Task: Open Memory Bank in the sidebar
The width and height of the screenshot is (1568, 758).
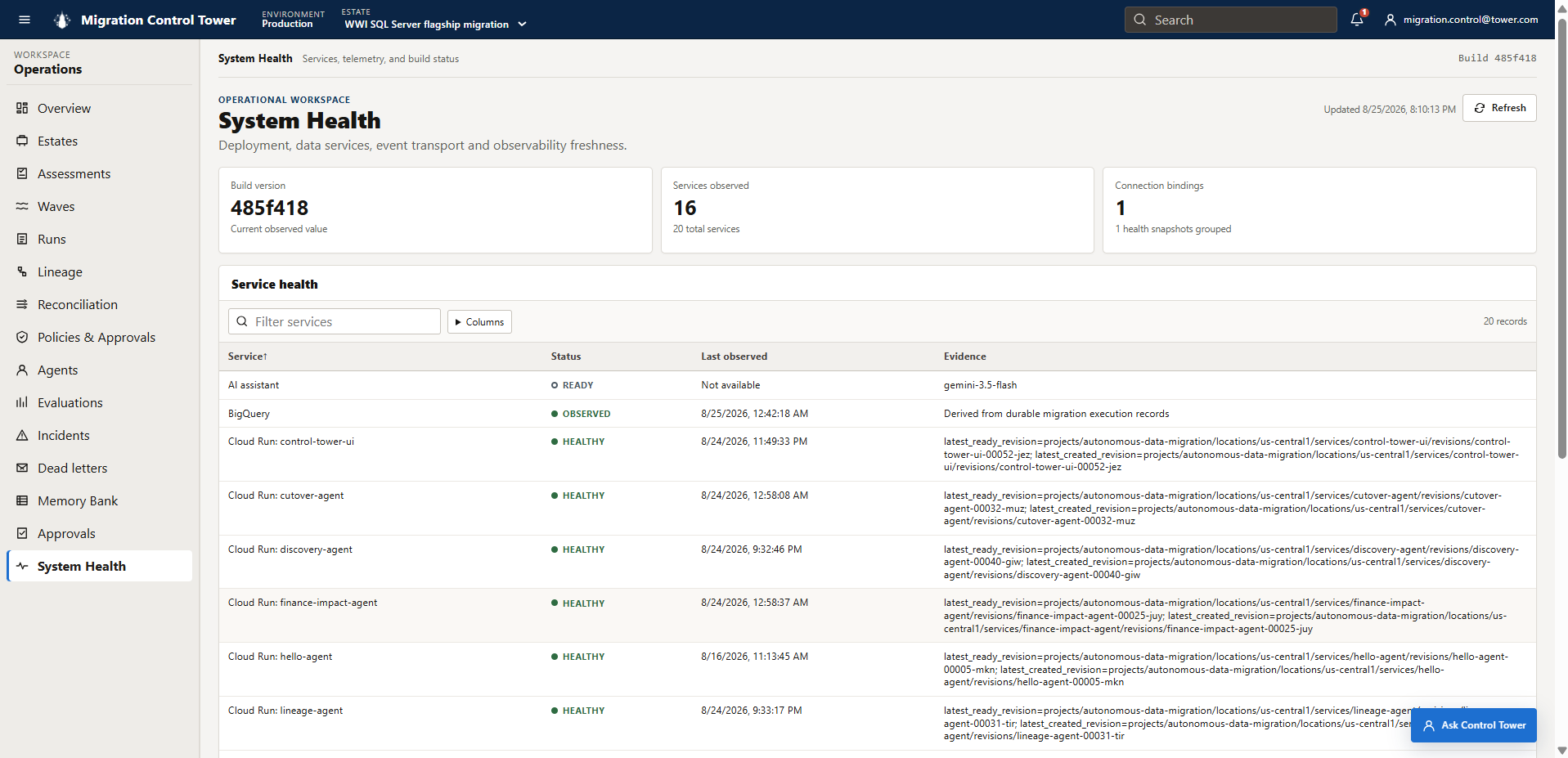Action: [x=100, y=500]
